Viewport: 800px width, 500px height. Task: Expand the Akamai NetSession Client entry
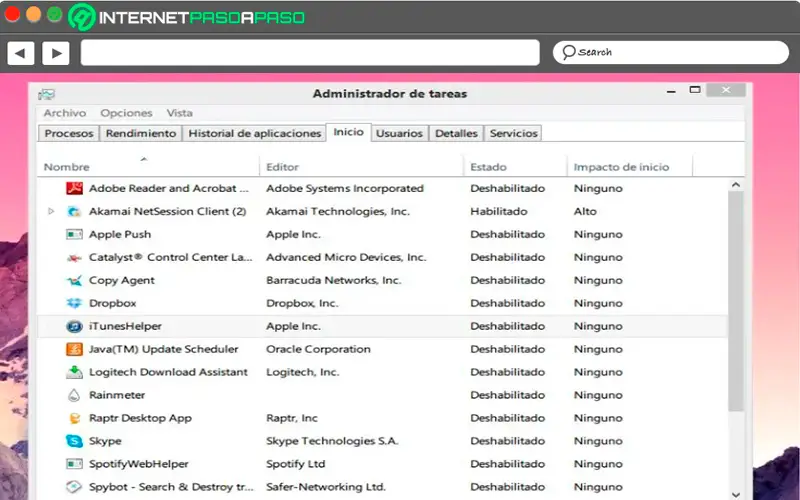coord(52,212)
